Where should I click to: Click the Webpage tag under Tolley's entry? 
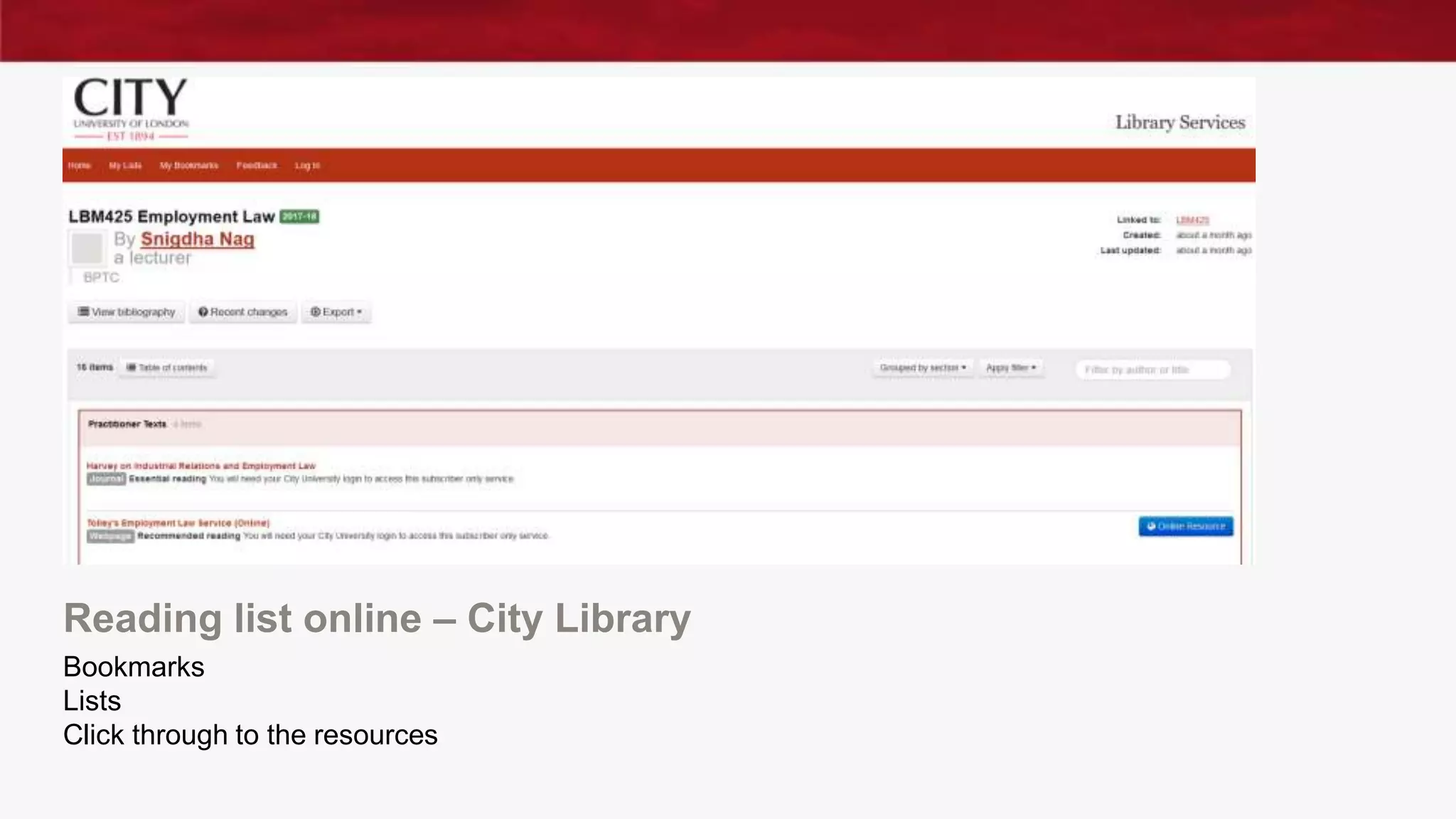coord(111,536)
